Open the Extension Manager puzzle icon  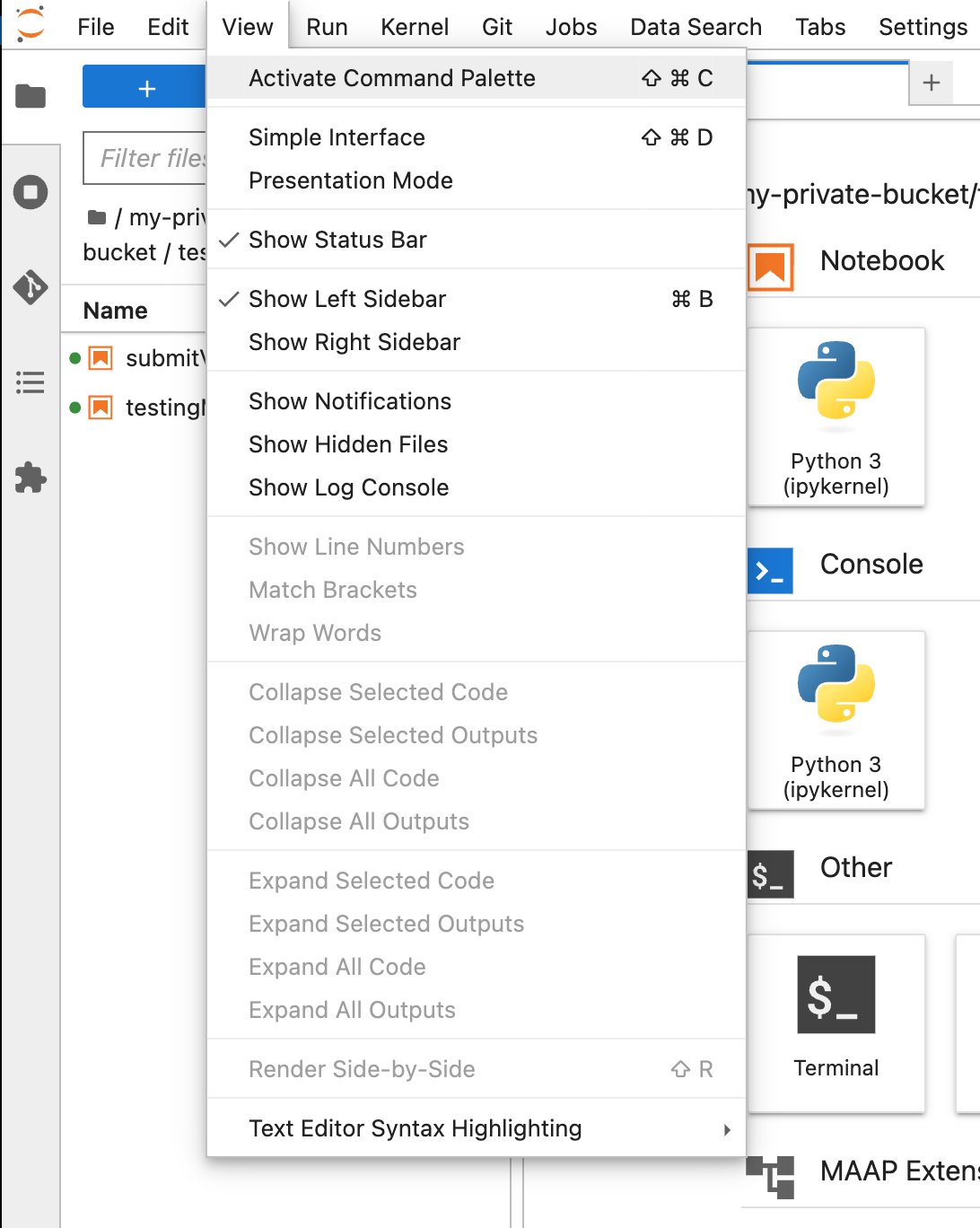[x=31, y=478]
